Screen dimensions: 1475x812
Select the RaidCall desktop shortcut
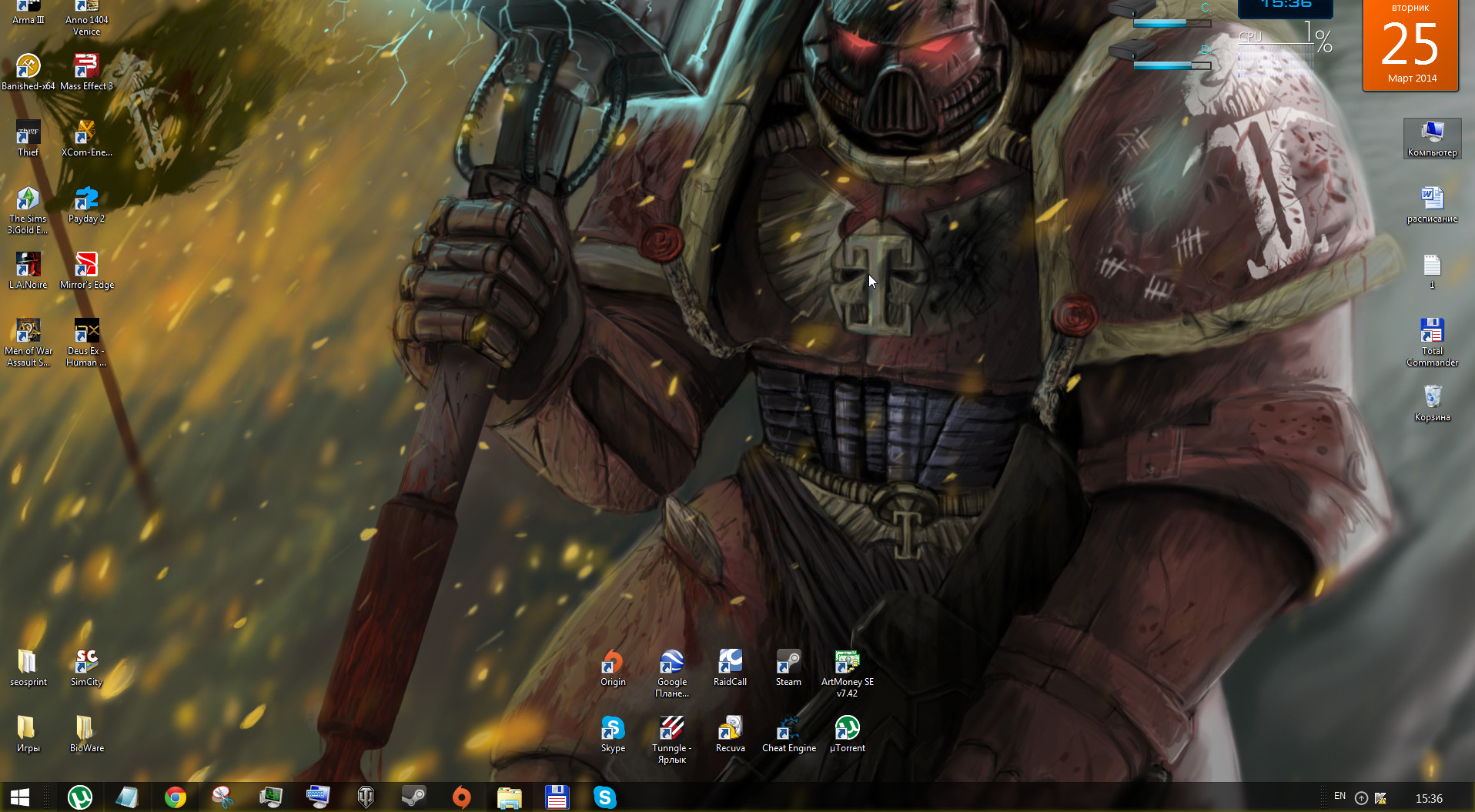point(731,669)
